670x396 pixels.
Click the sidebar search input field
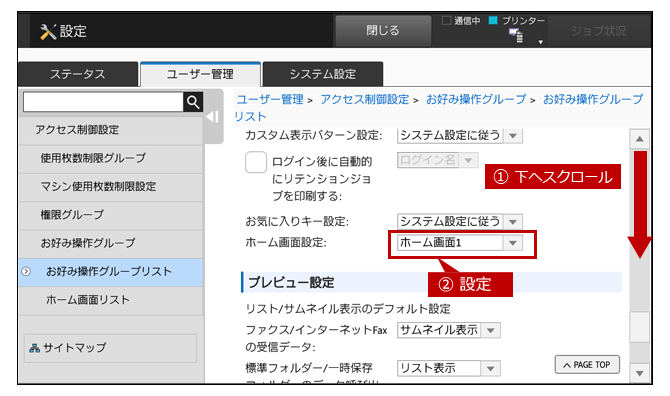(x=103, y=102)
